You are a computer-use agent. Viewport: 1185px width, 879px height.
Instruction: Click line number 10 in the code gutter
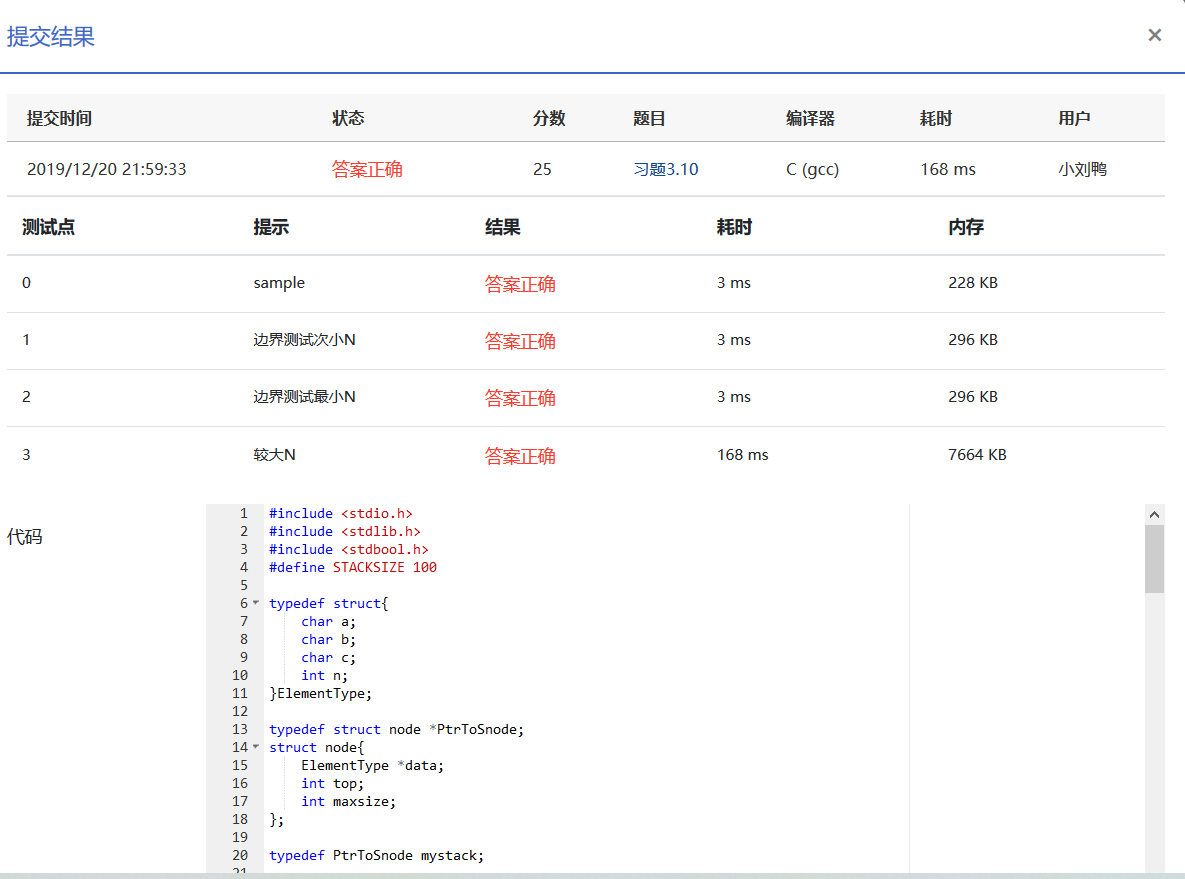click(x=240, y=675)
